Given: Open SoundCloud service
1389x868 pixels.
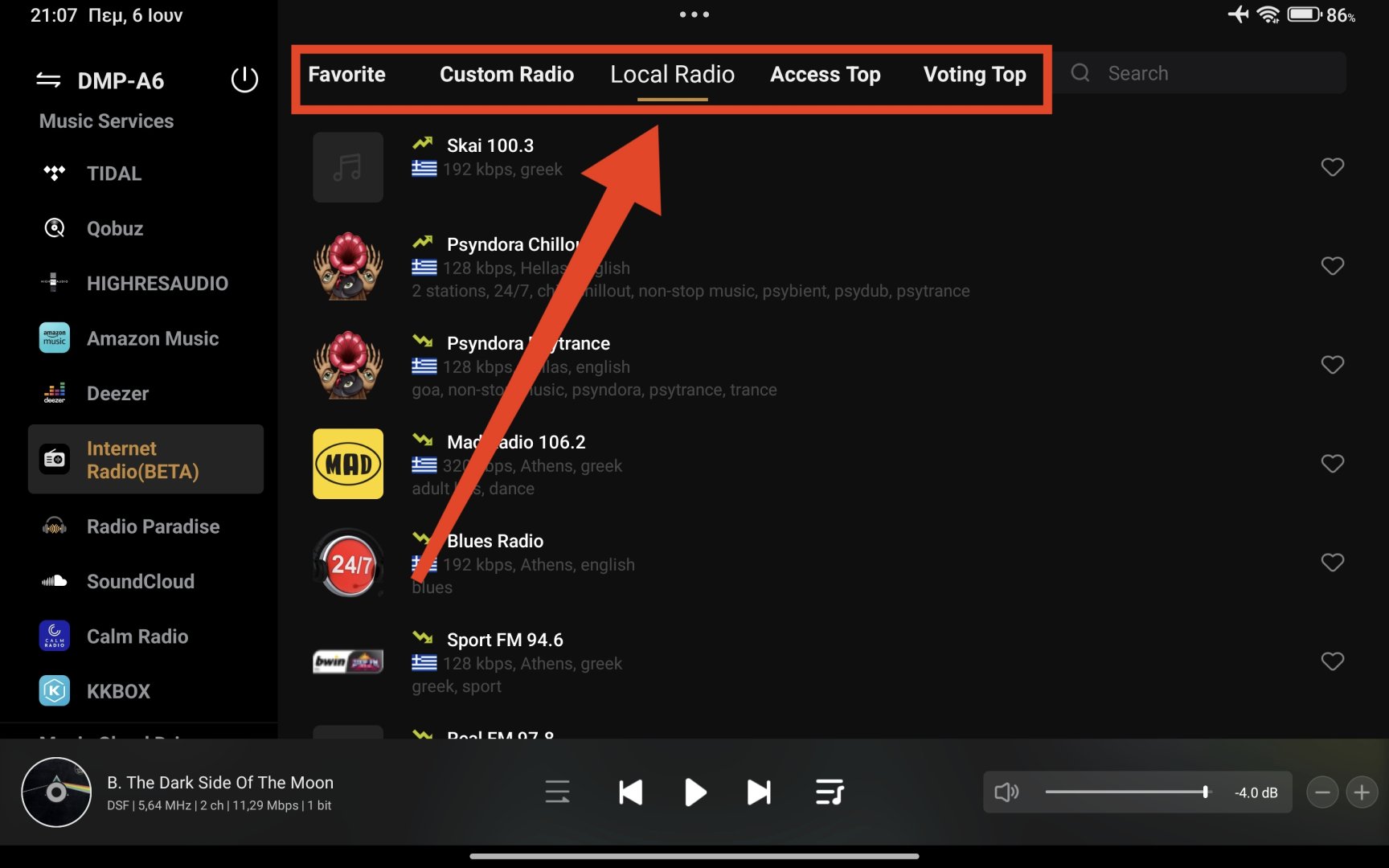Looking at the screenshot, I should pyautogui.click(x=141, y=581).
